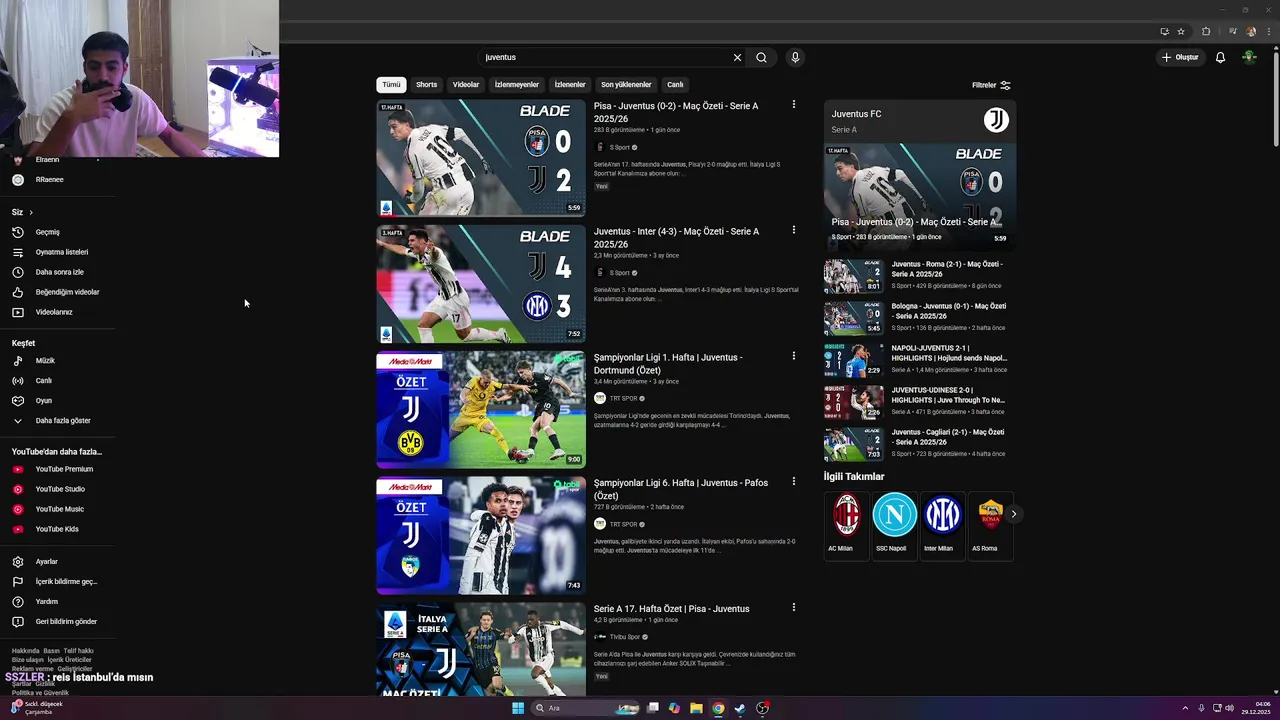
Task: Open S Sport channel under Pisa video
Action: [x=619, y=147]
